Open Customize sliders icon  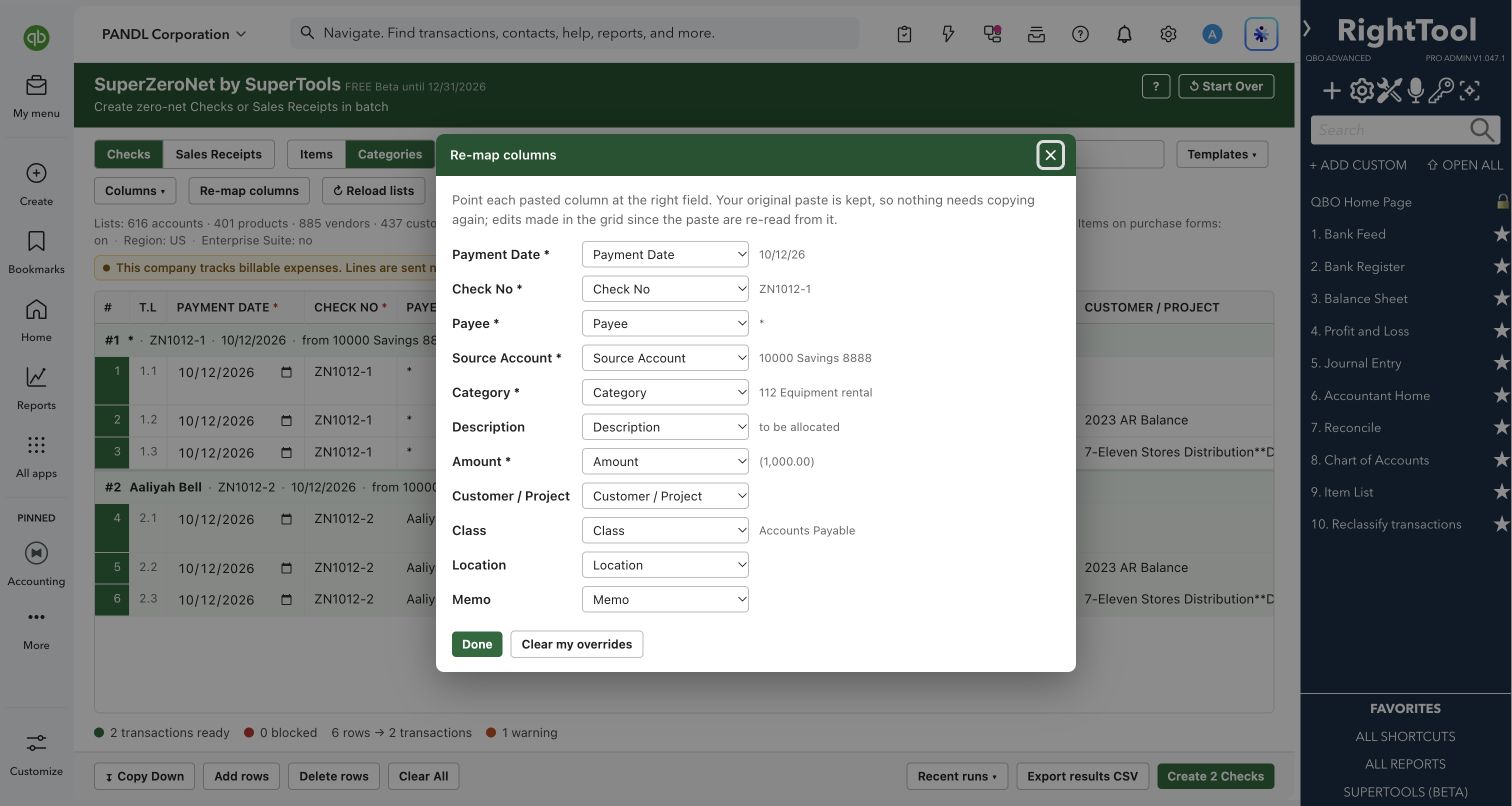[36, 743]
